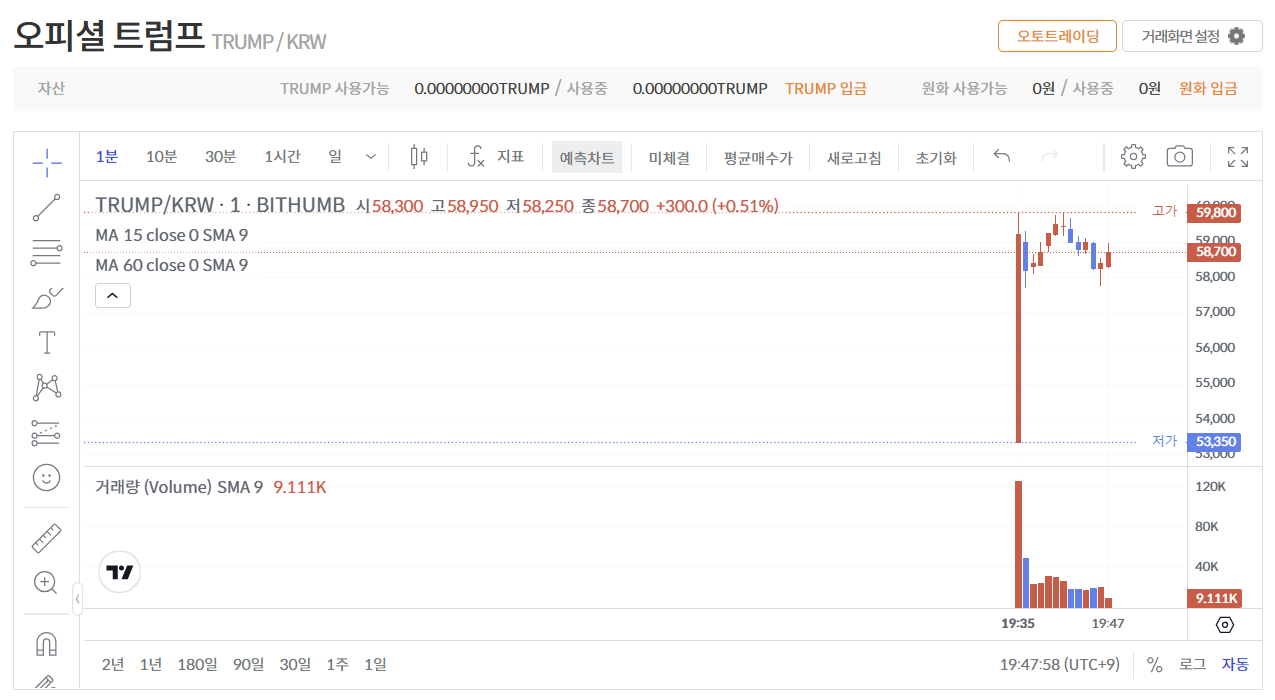
Task: Activate the zoom-in magnifier tool
Action: (46, 582)
